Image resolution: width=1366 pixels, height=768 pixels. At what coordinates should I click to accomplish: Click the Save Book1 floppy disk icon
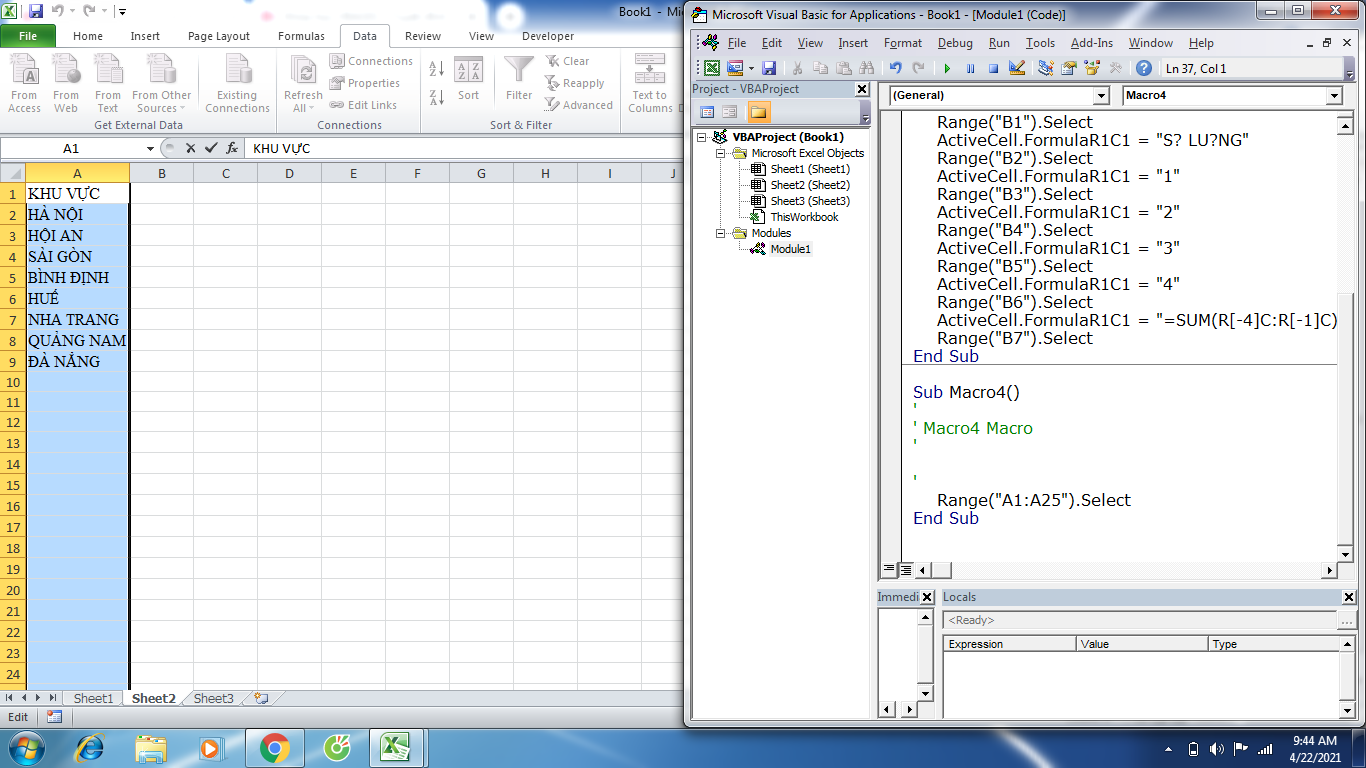click(769, 68)
